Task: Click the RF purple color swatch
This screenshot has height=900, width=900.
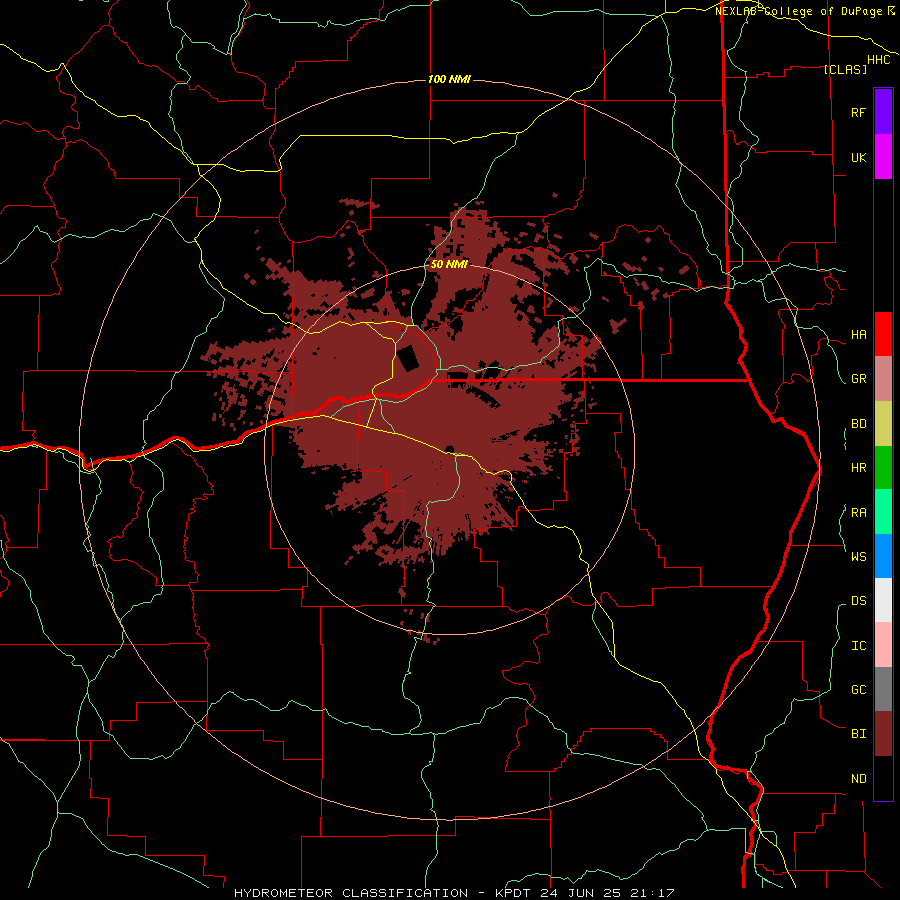Action: pyautogui.click(x=883, y=112)
